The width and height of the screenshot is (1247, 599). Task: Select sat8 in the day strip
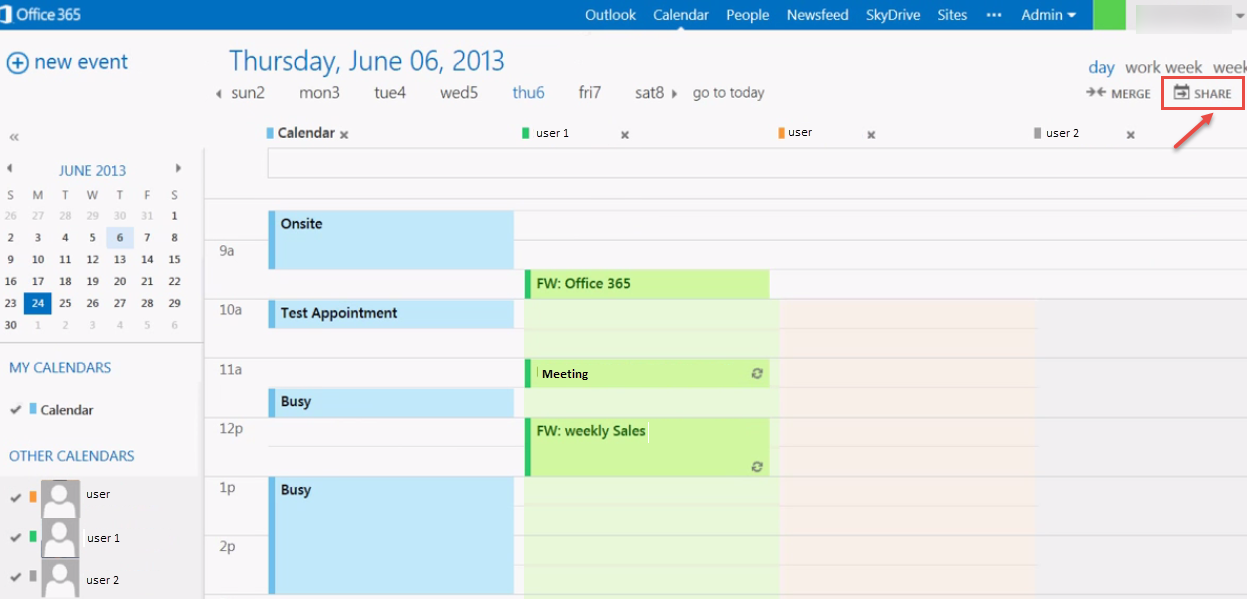pyautogui.click(x=650, y=93)
